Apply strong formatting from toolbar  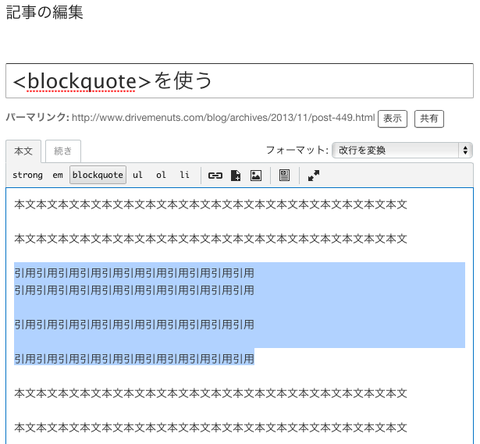click(x=28, y=175)
